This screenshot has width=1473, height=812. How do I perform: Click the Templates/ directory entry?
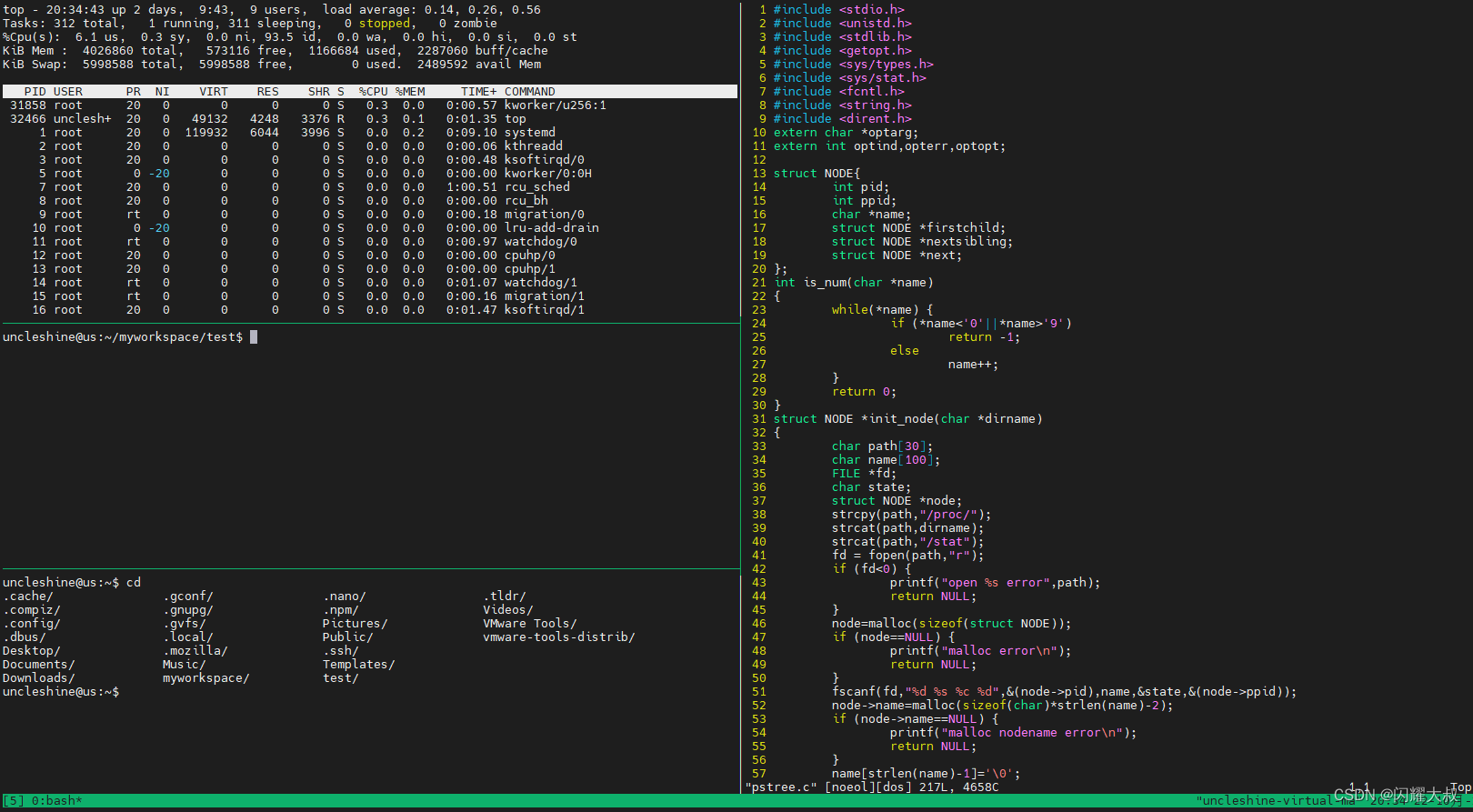click(358, 665)
